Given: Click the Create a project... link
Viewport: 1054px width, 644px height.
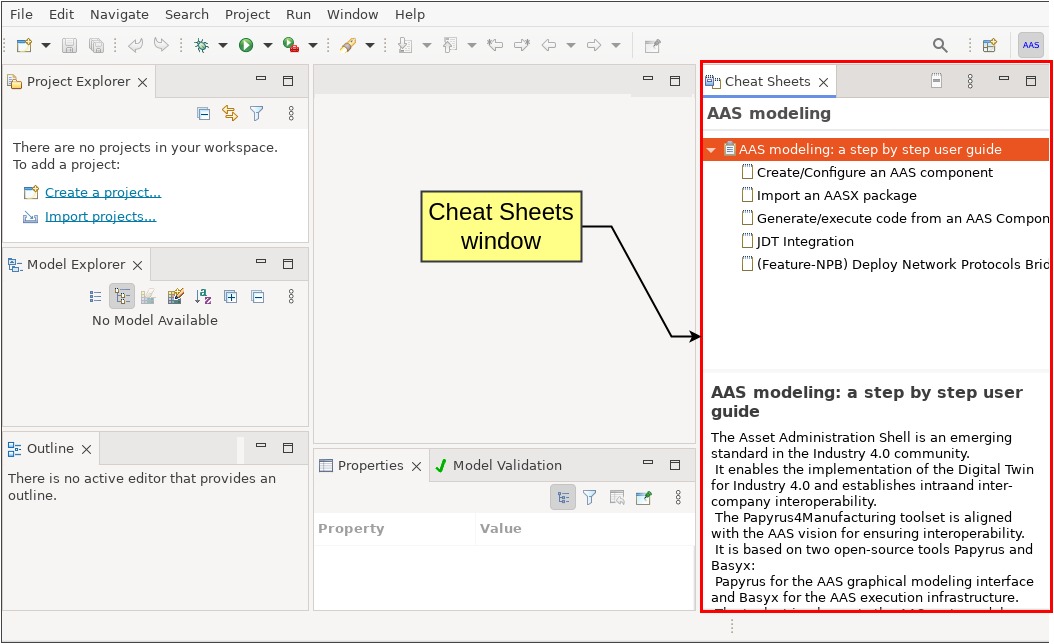Looking at the screenshot, I should [x=103, y=192].
